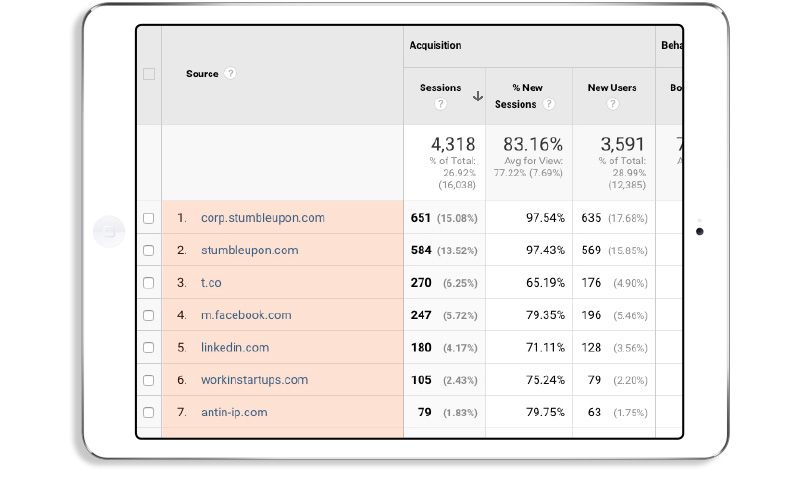
Task: Click the 71.11% new sessions cell
Action: click(545, 347)
